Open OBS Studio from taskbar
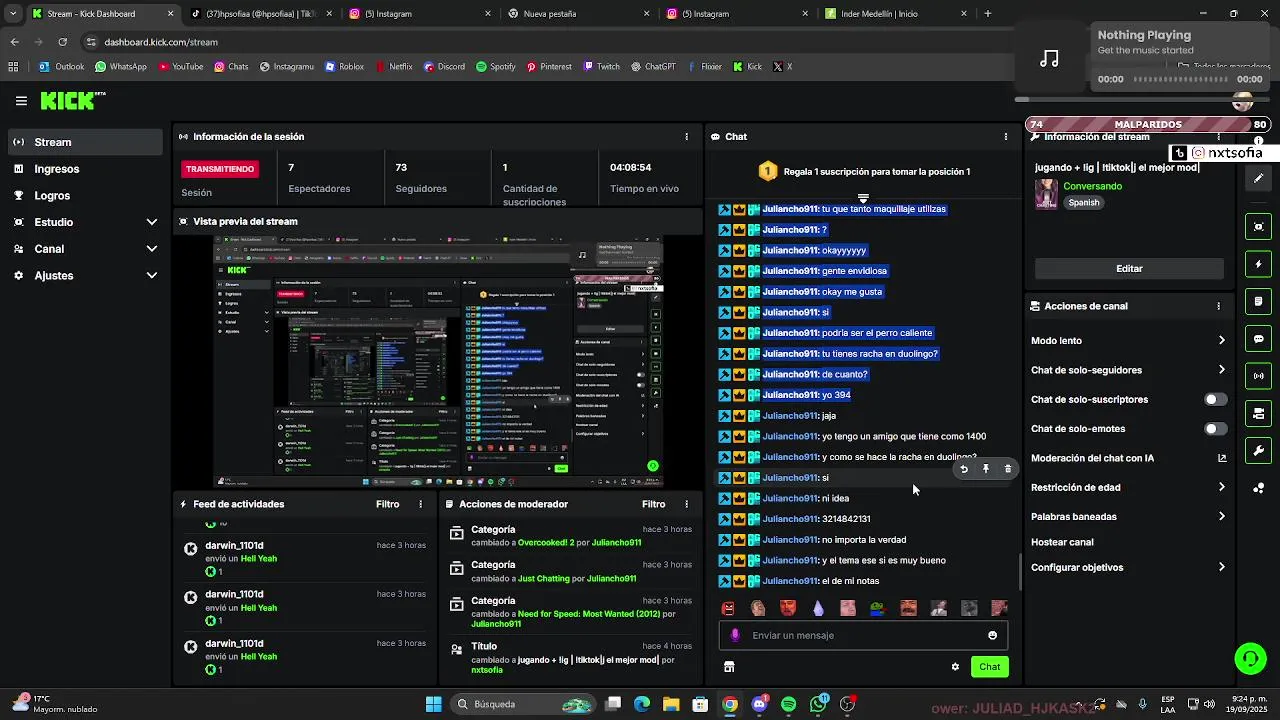The image size is (1280, 720). click(848, 704)
